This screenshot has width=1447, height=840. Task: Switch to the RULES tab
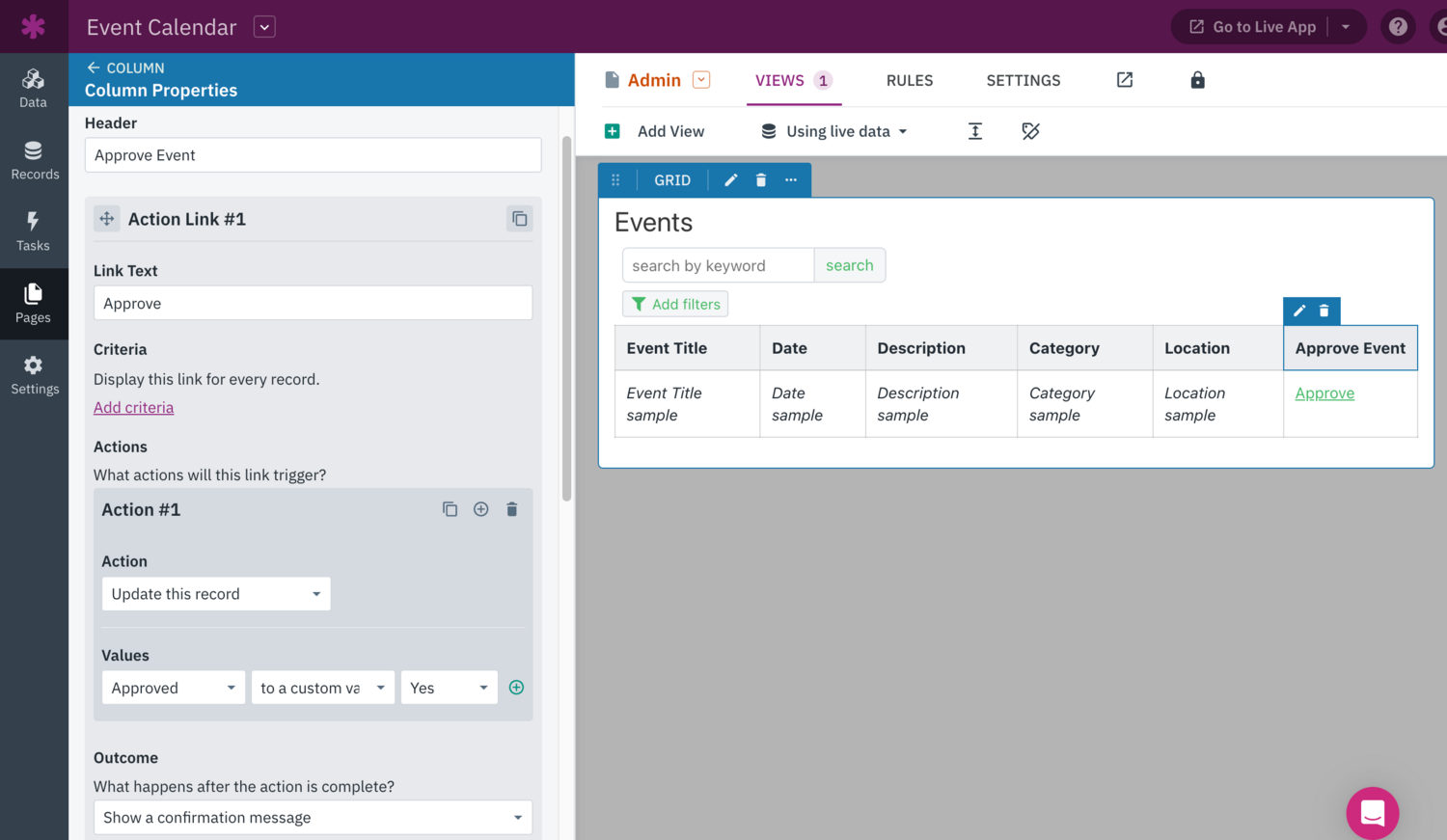(909, 80)
